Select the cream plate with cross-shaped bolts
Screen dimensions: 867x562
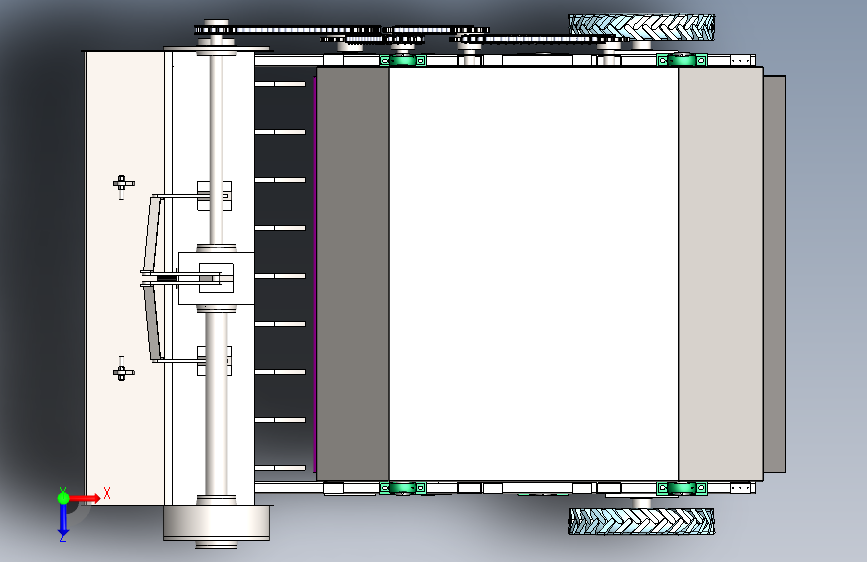[x=124, y=278]
